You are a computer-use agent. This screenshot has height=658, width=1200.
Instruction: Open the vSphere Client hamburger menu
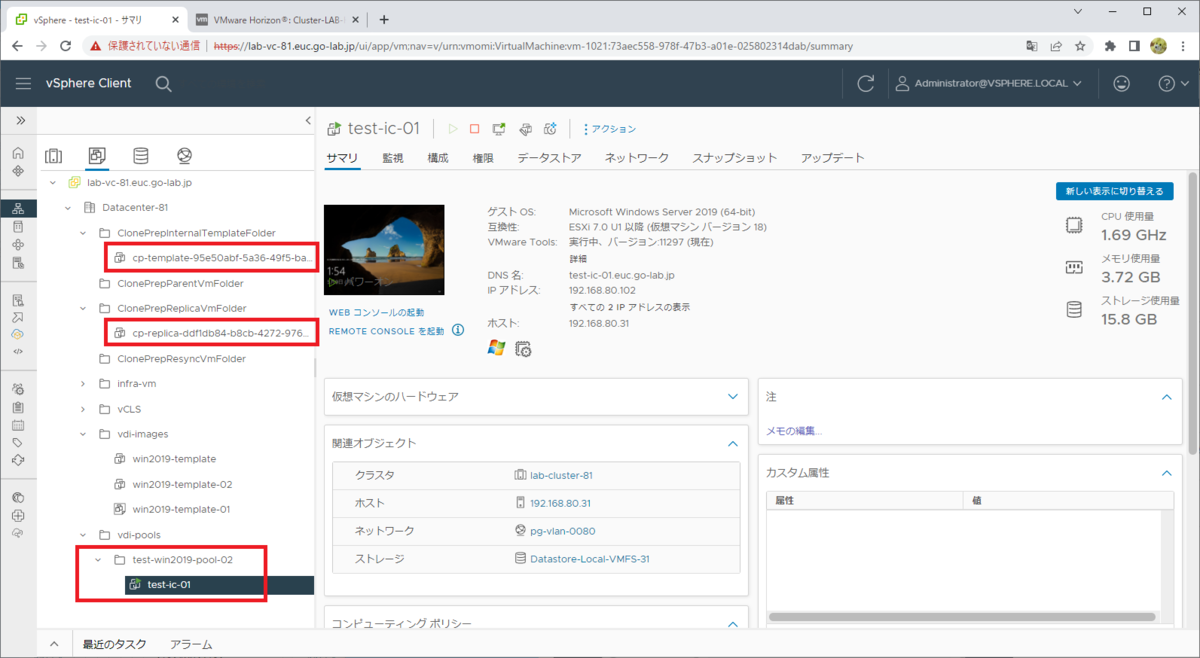tap(22, 83)
